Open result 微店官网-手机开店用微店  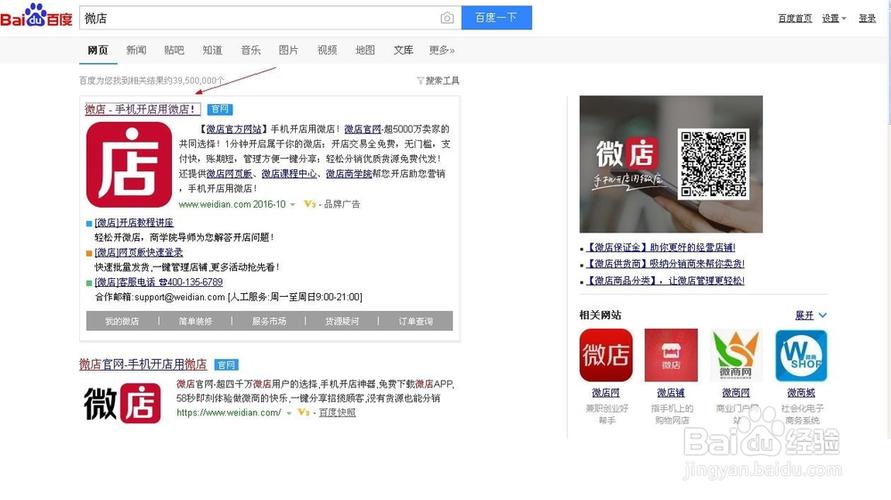(x=143, y=364)
